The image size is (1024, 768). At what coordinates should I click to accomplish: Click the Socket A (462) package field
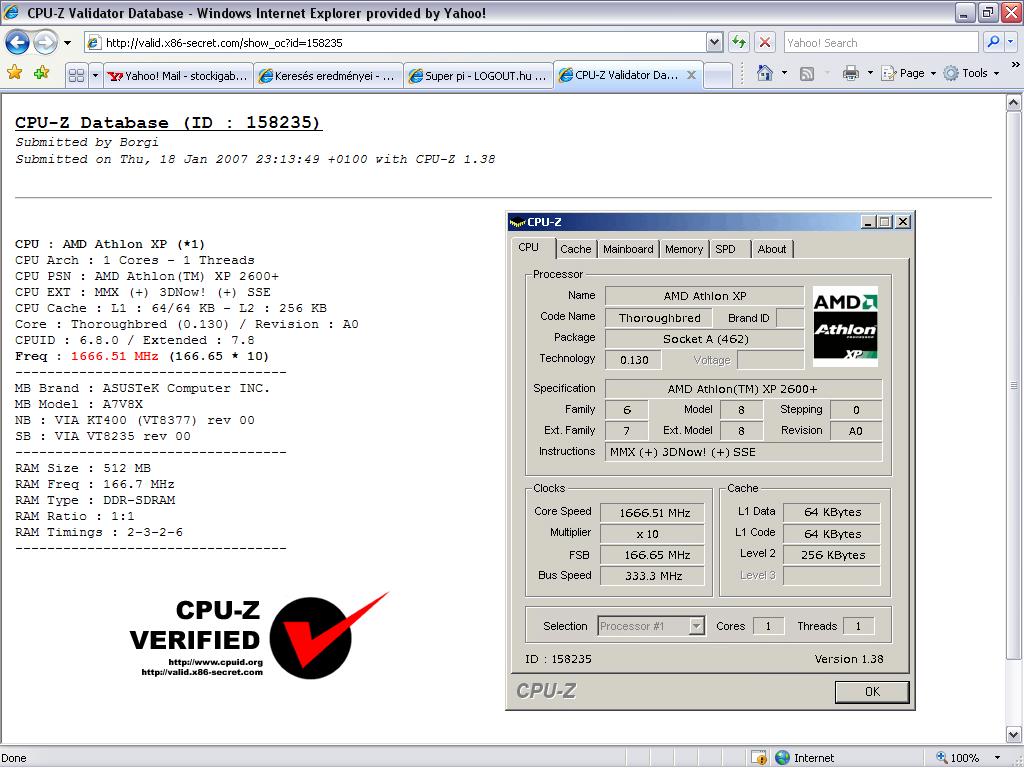tap(705, 339)
